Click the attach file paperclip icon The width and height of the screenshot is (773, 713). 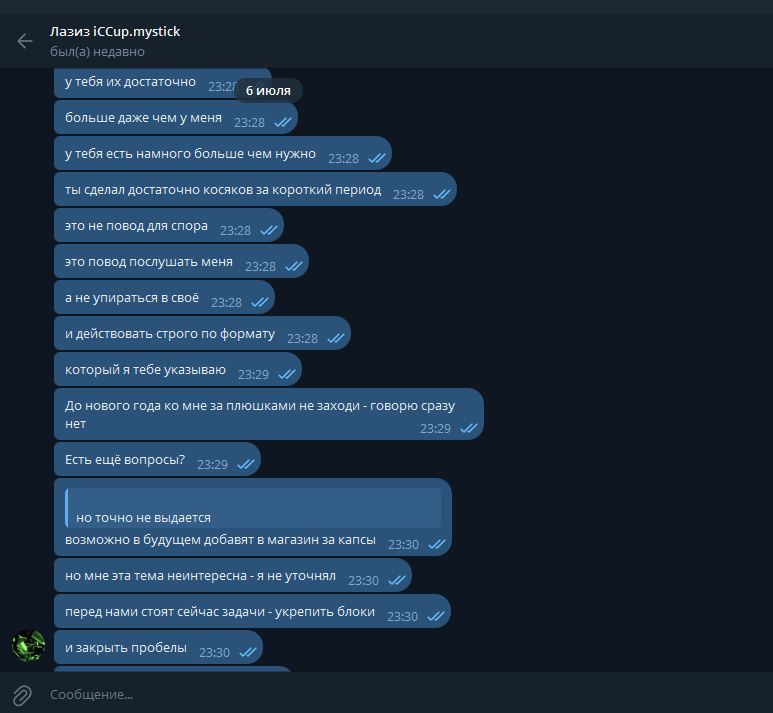coord(22,695)
